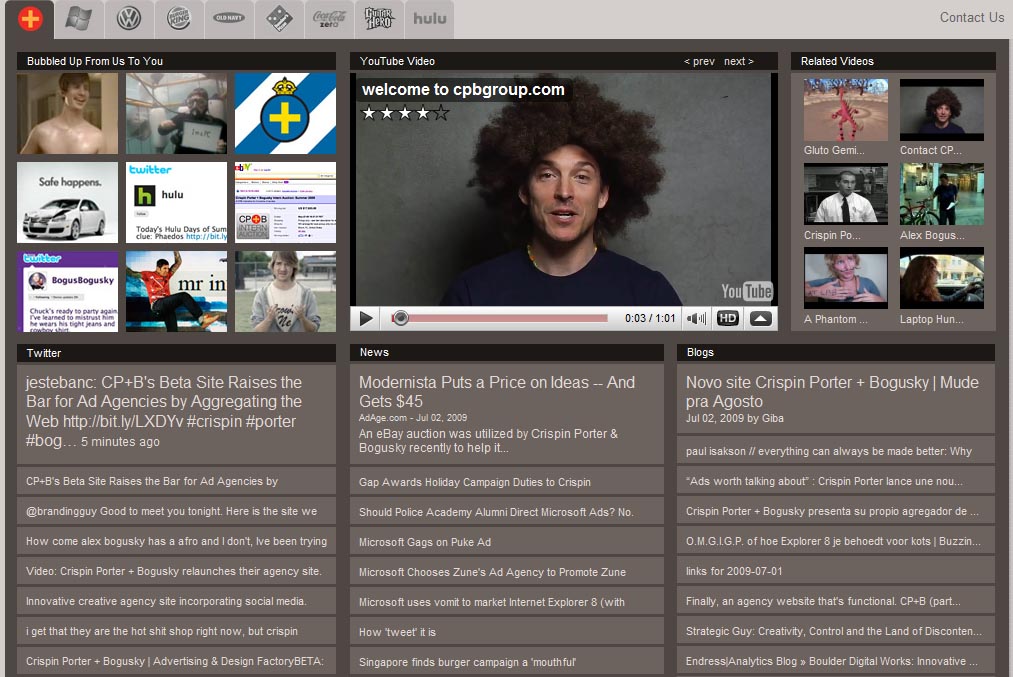Open Endress|Analytics Blog entry
The width and height of the screenshot is (1013, 677).
click(836, 661)
